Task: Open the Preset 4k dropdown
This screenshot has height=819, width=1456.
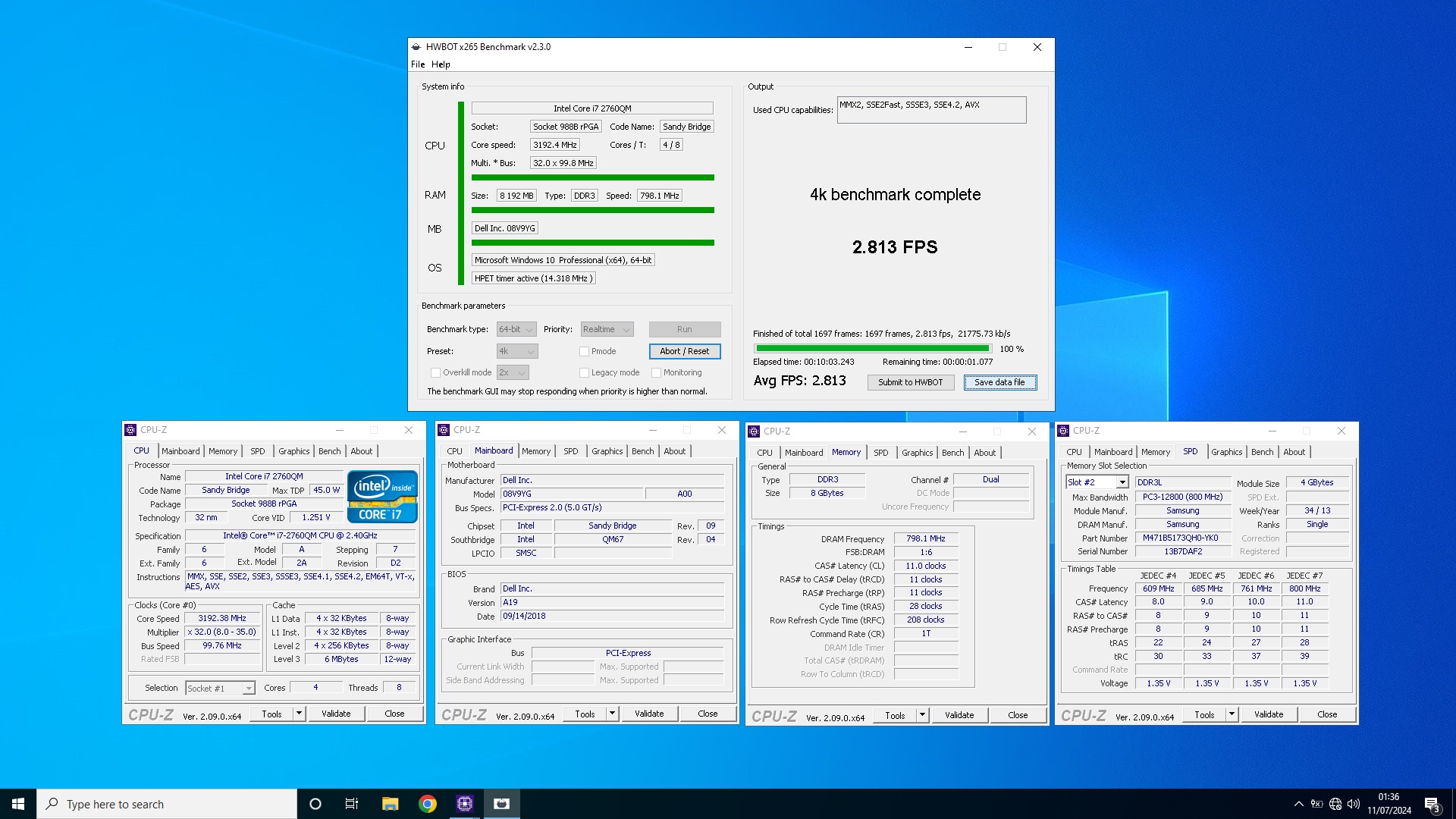Action: point(517,351)
